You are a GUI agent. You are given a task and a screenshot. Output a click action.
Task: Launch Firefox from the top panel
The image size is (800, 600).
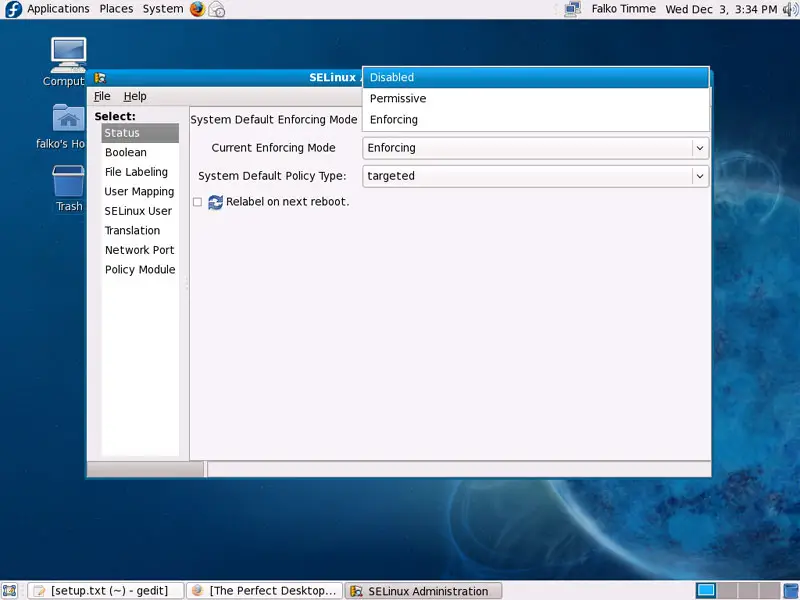pyautogui.click(x=197, y=9)
